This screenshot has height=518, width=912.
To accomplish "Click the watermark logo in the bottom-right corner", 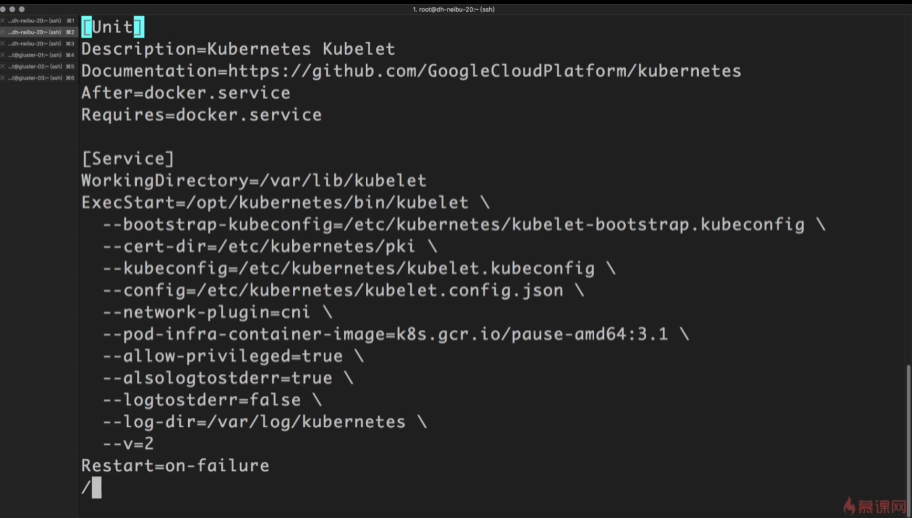I will [x=875, y=505].
